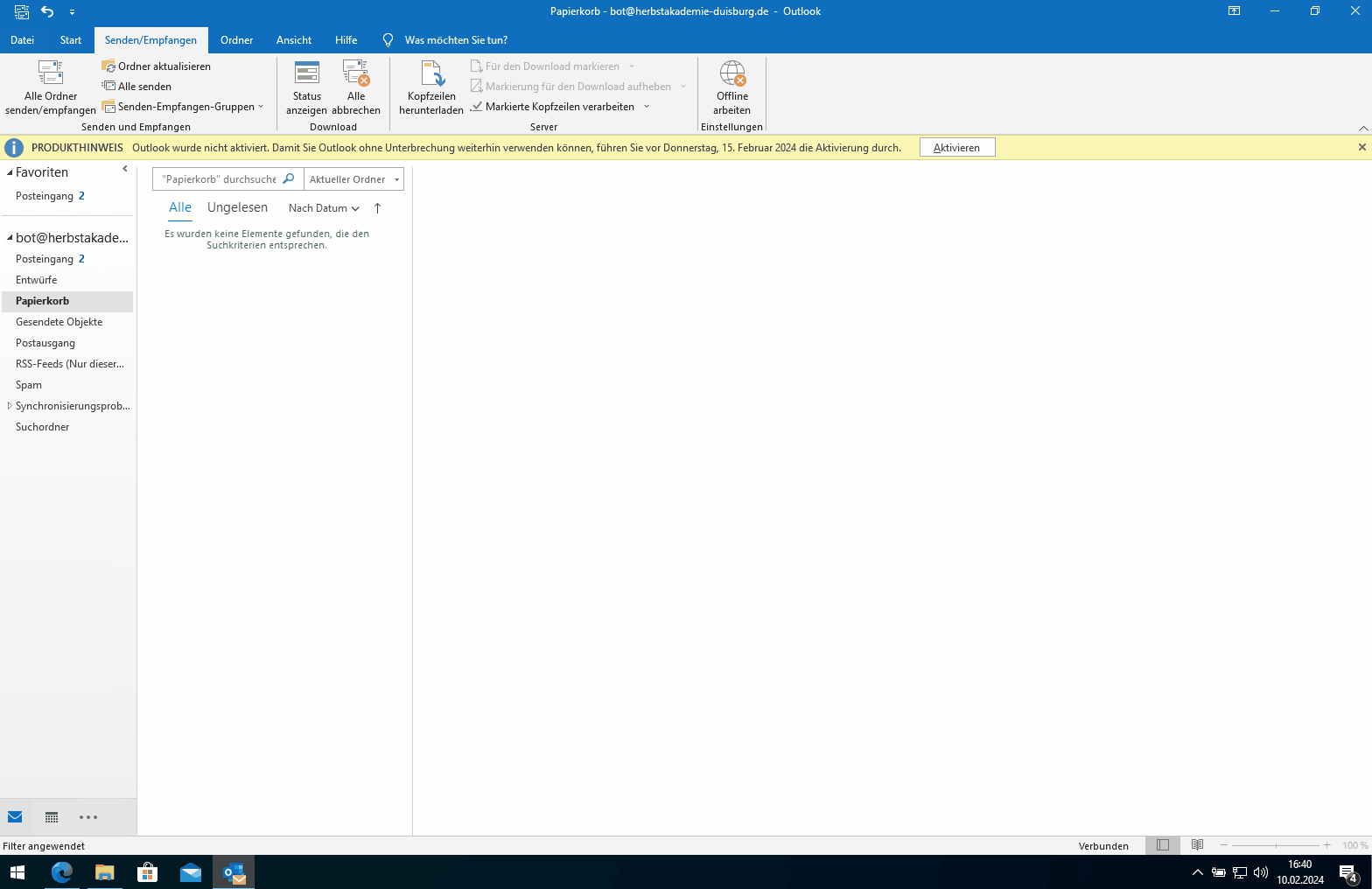Collapse the ribbon with caret arrow
The image size is (1372, 889).
coord(1363,128)
